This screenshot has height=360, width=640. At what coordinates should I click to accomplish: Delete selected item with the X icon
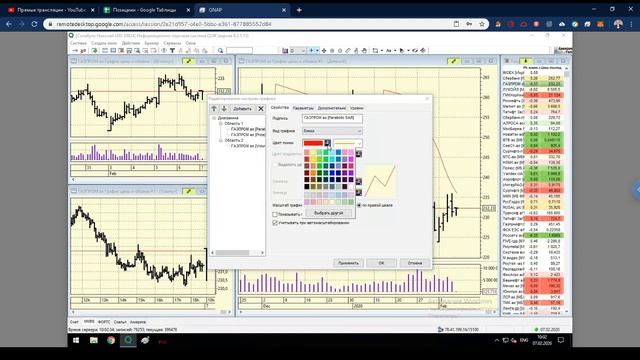click(x=261, y=109)
